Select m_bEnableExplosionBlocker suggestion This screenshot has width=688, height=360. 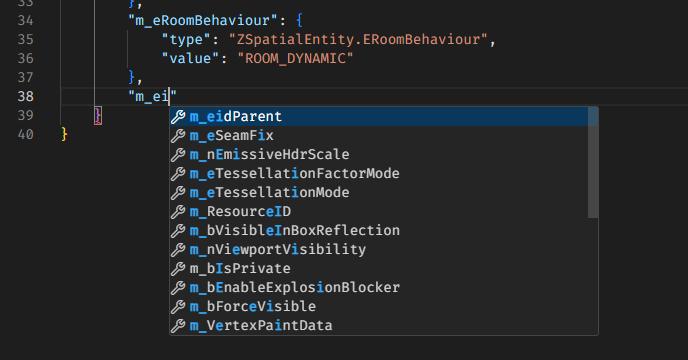(x=380, y=287)
